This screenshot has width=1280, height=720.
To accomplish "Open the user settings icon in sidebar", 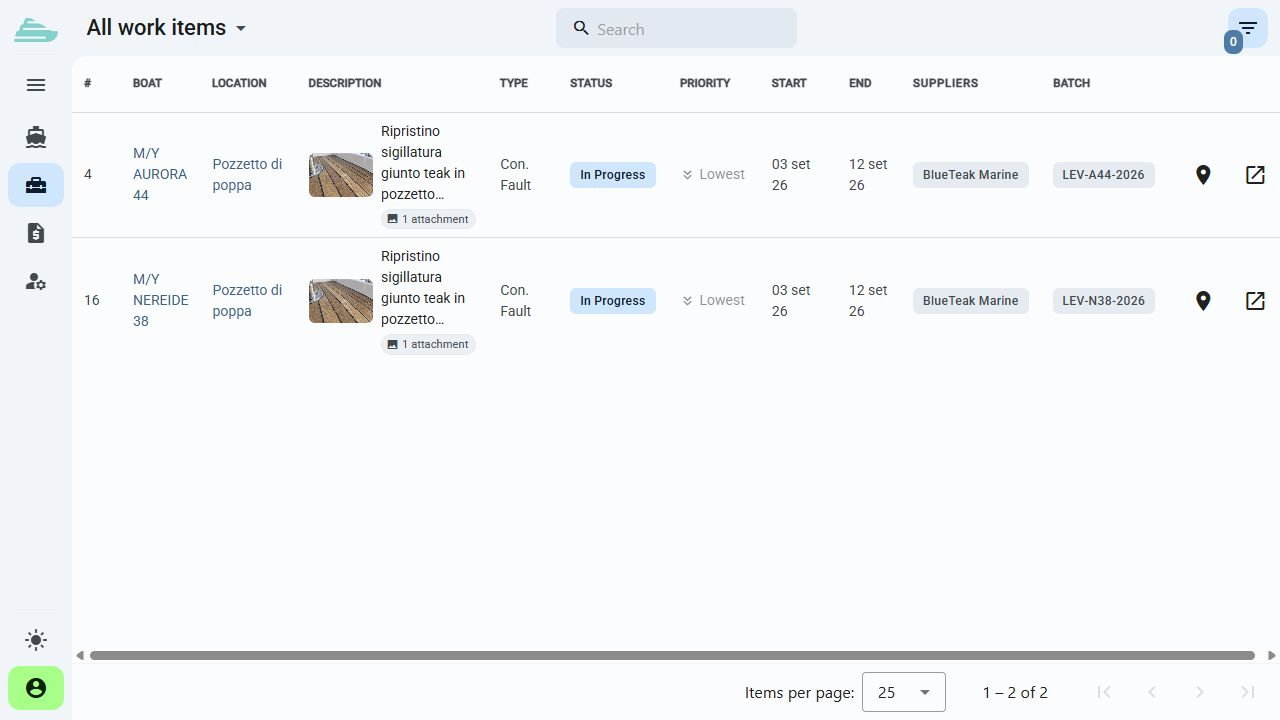I will pyautogui.click(x=36, y=281).
